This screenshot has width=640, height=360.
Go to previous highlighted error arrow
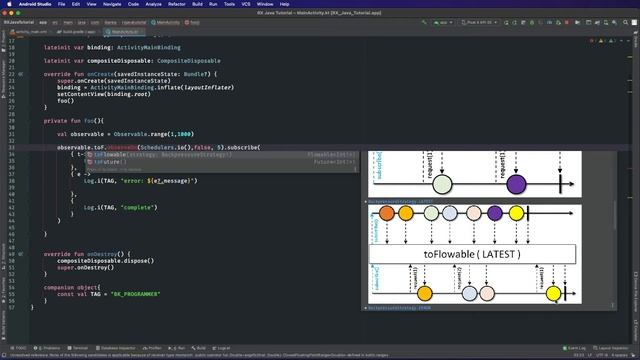[621, 41]
